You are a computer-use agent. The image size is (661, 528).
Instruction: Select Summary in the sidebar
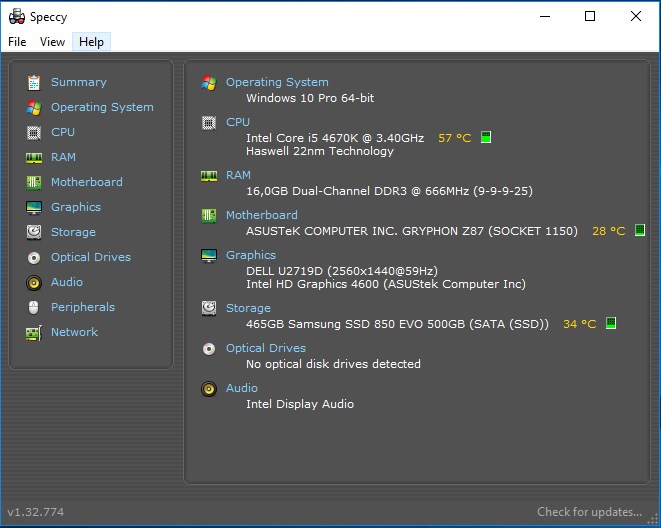[x=79, y=82]
